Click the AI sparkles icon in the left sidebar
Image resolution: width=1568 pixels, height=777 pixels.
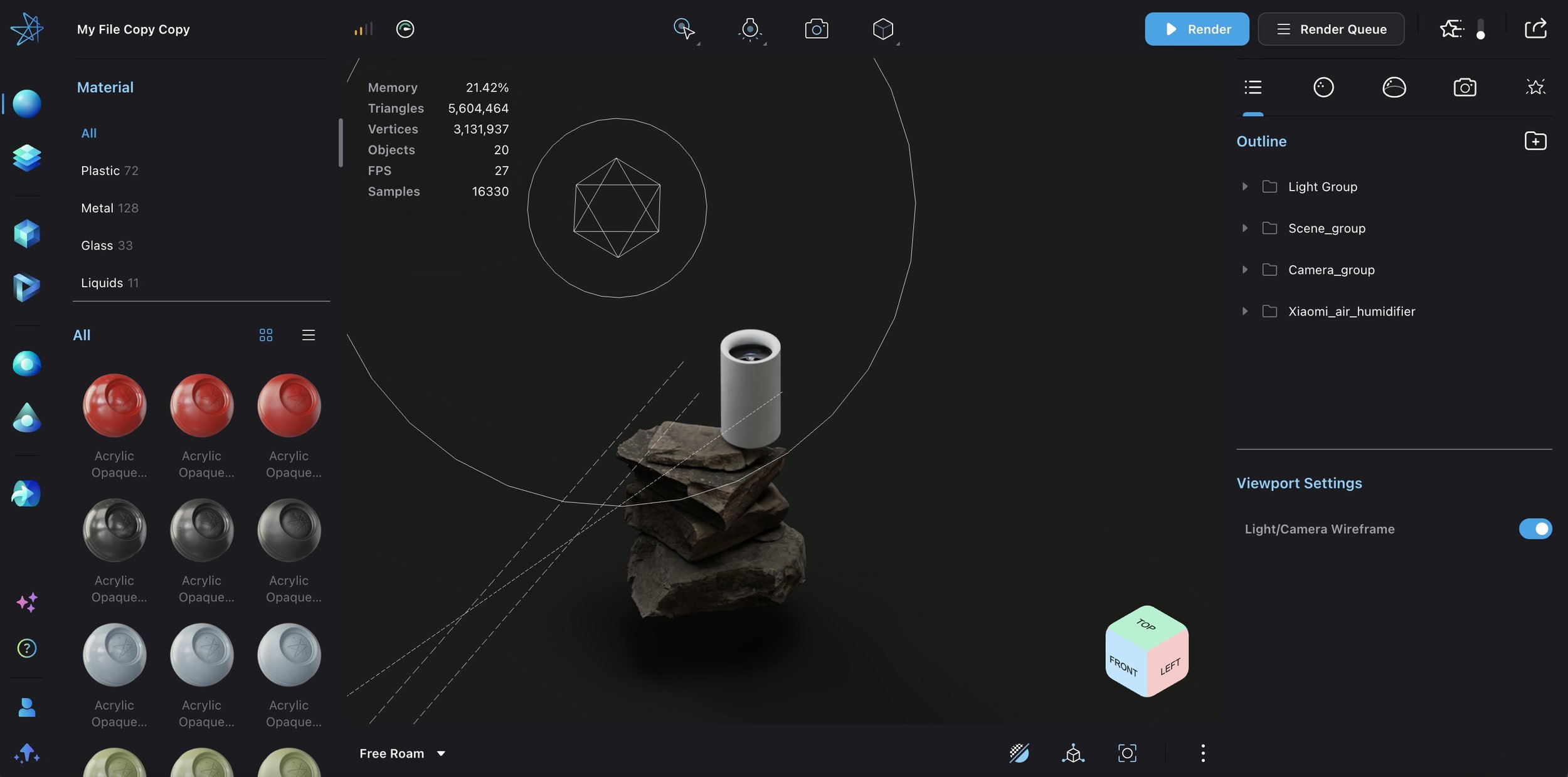26,603
